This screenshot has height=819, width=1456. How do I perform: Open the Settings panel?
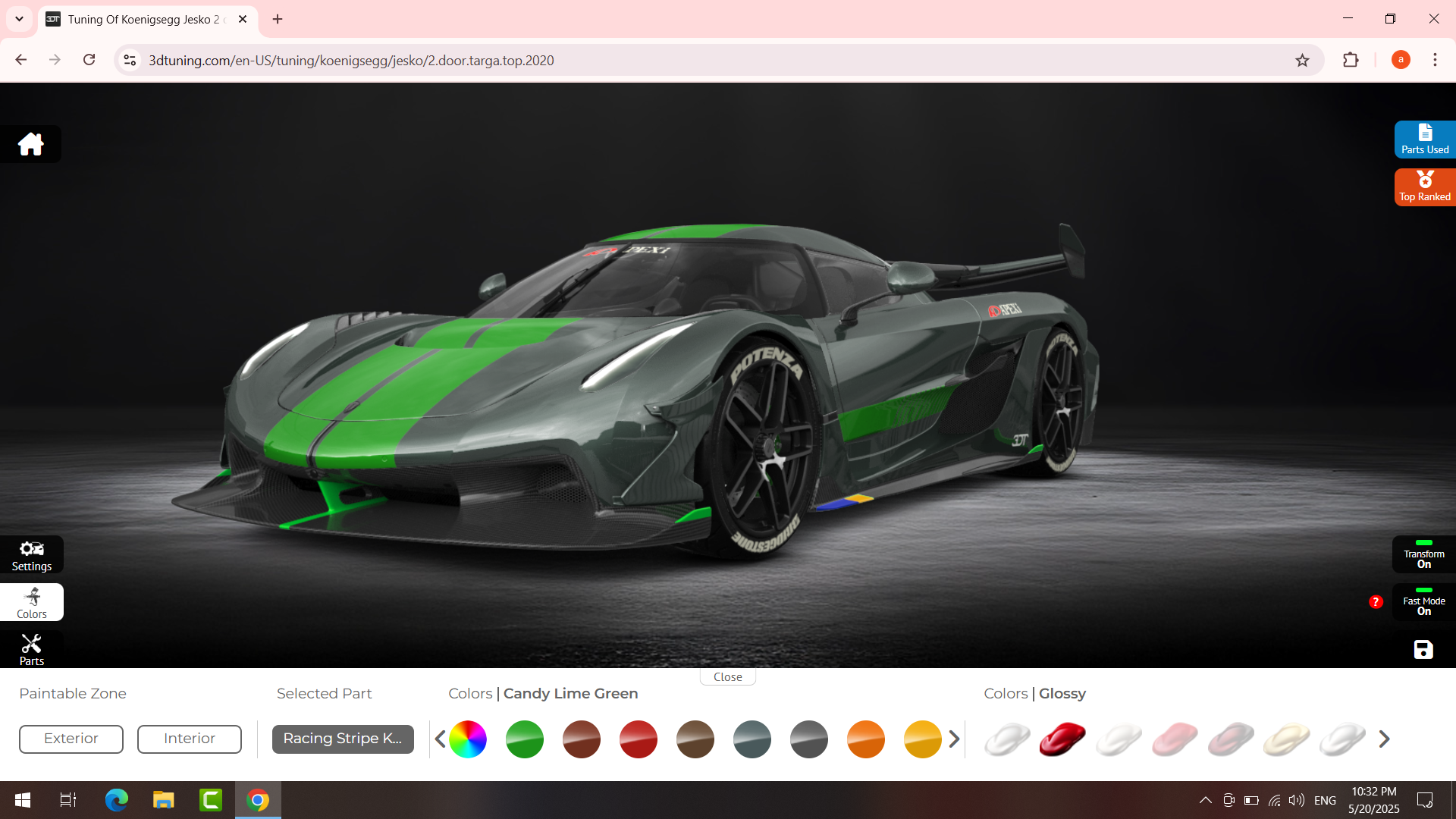pos(32,556)
